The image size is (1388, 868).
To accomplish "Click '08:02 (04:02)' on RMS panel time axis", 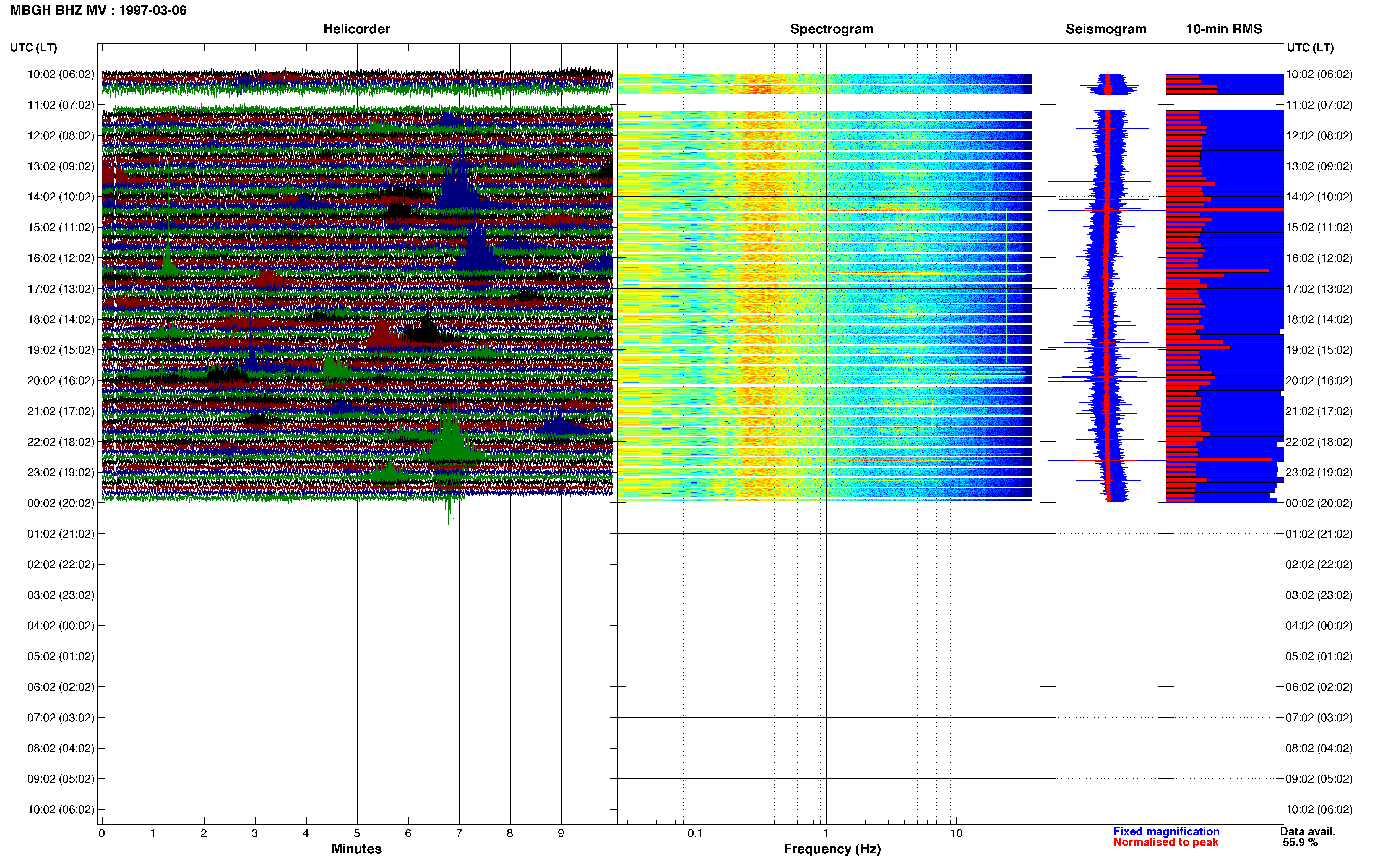I will (1319, 748).
